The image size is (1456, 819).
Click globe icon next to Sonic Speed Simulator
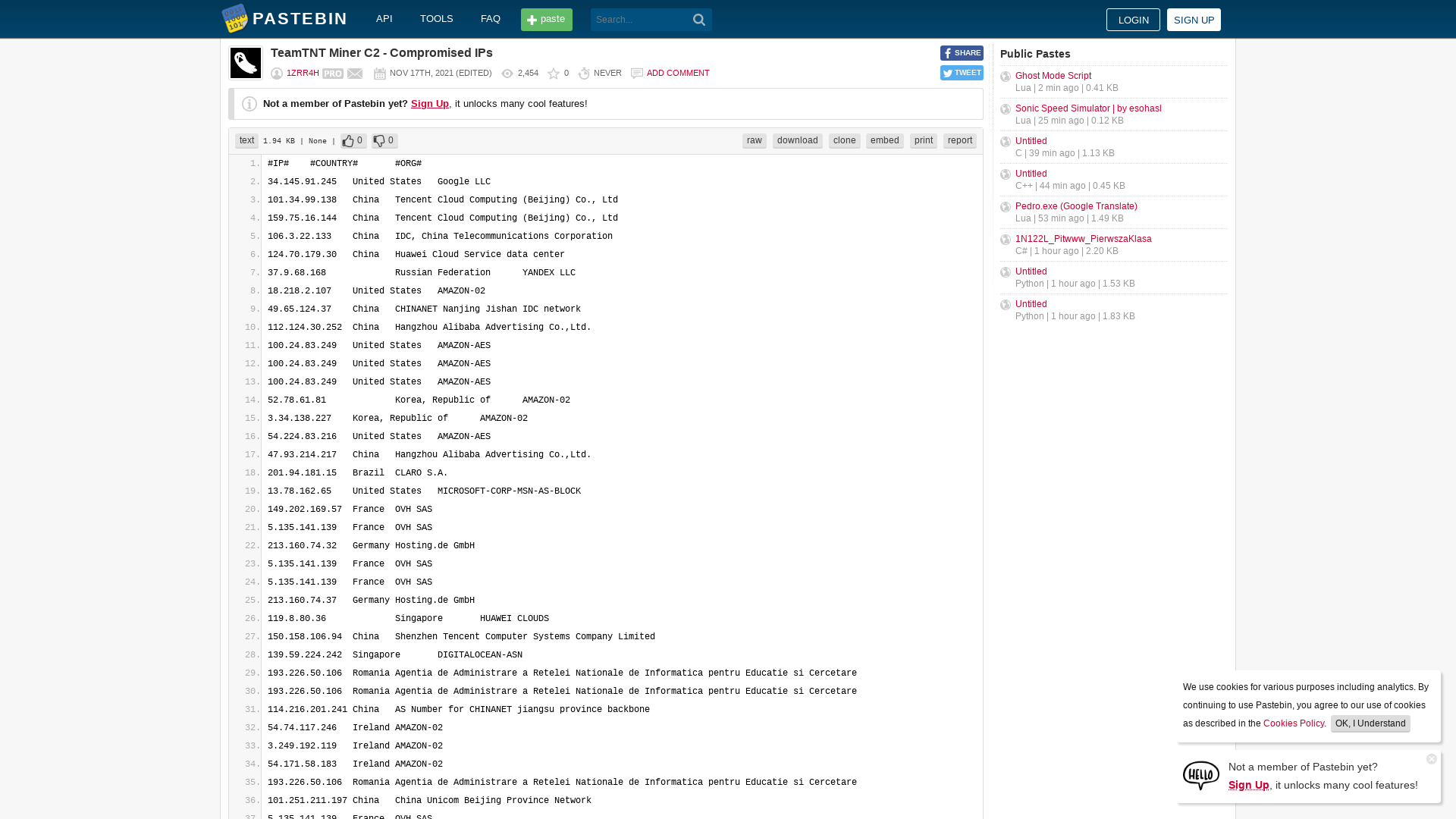[x=1006, y=109]
